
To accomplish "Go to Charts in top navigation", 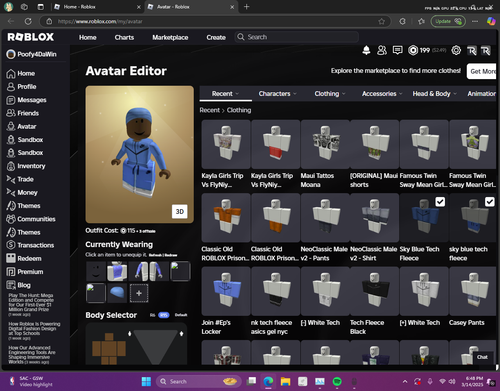I will pos(124,37).
